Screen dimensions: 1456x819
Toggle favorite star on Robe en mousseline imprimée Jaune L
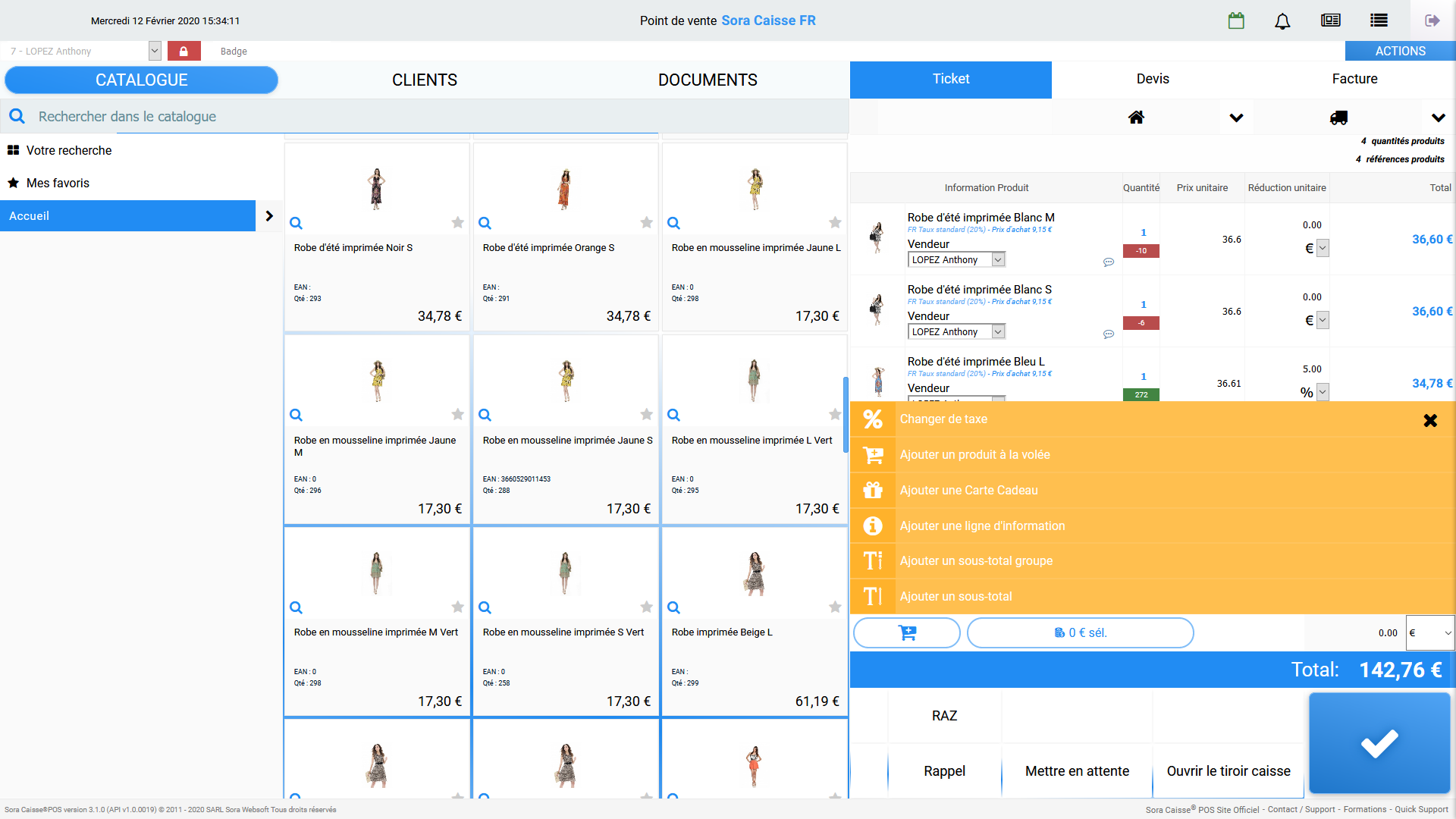tap(835, 222)
